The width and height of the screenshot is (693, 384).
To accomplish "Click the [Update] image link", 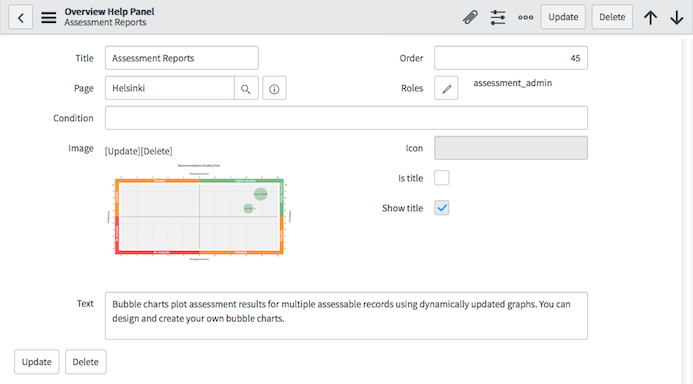I will coord(122,151).
